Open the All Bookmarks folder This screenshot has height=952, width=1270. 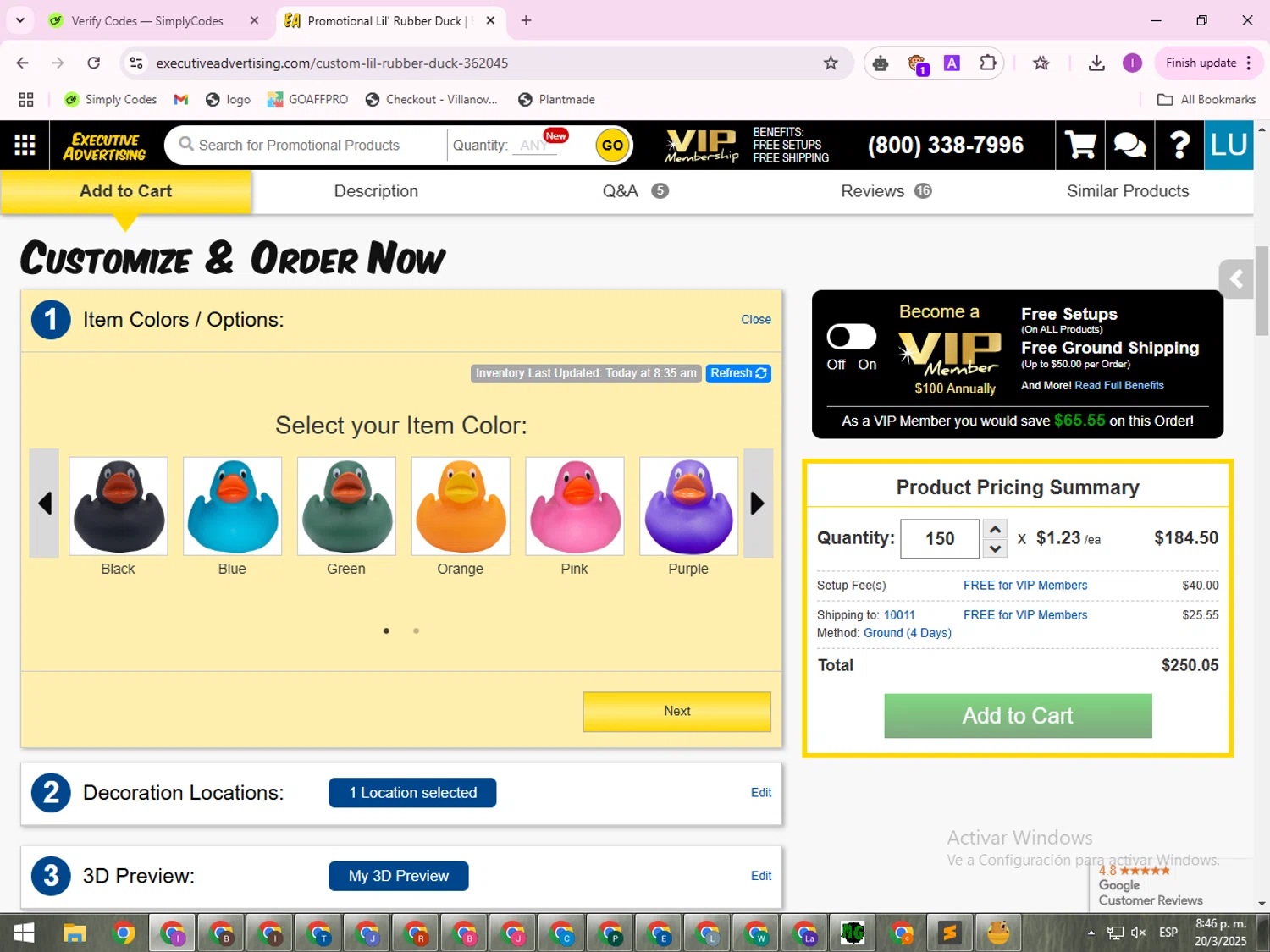pos(1206,100)
